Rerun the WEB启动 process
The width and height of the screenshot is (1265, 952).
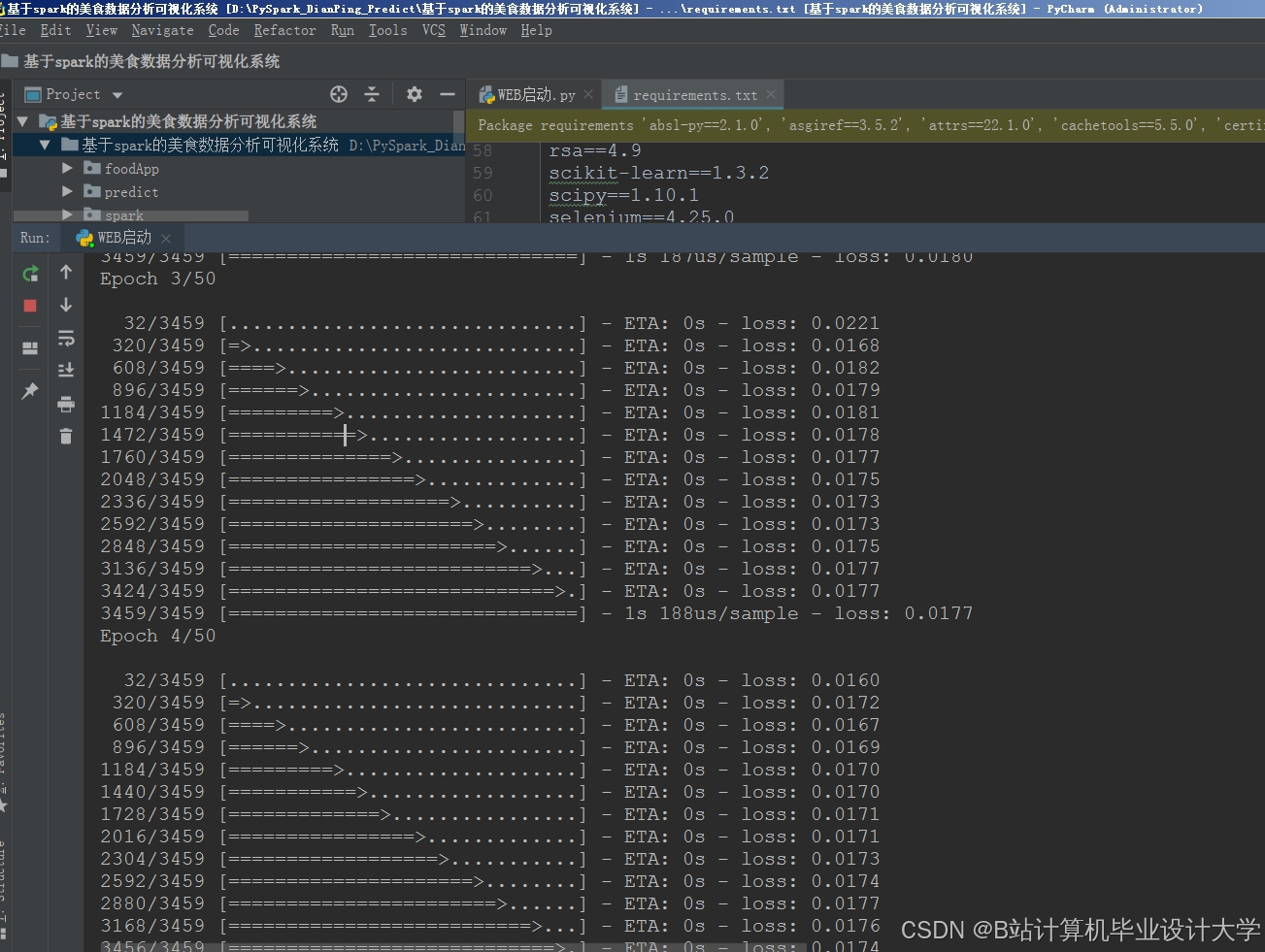(x=29, y=274)
